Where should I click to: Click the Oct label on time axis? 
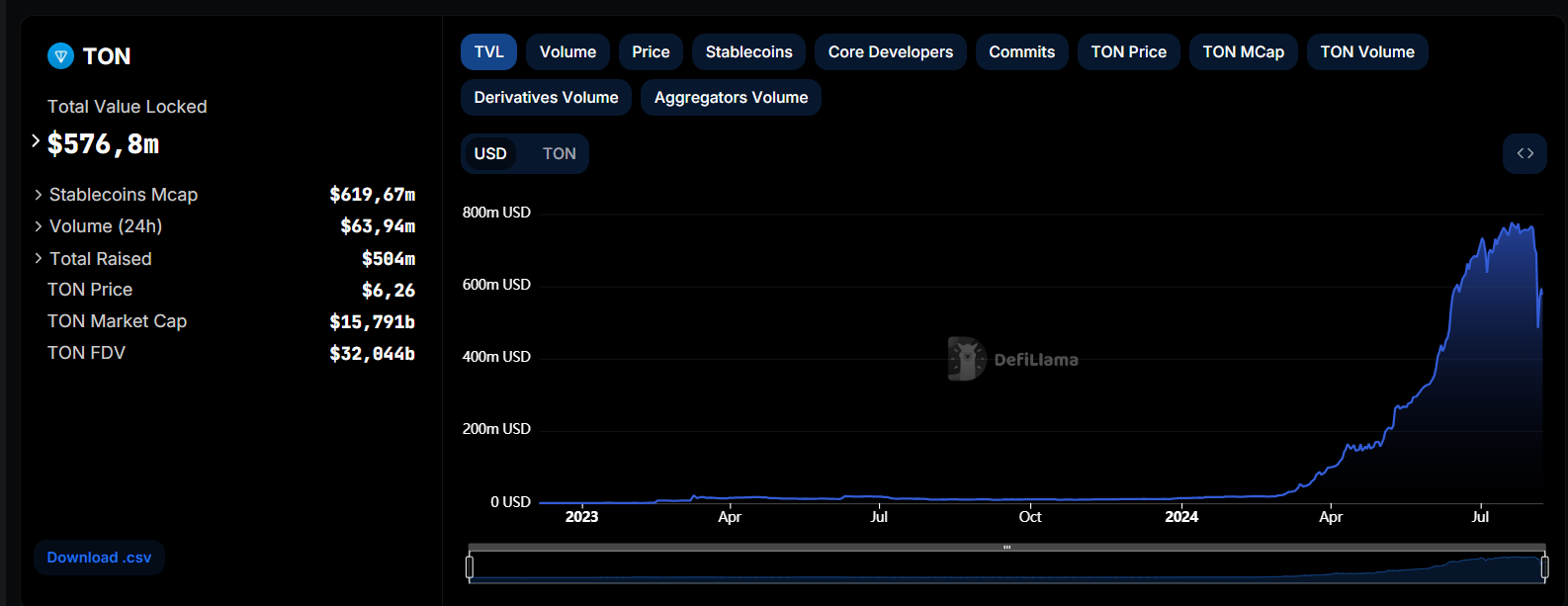pos(1030,517)
